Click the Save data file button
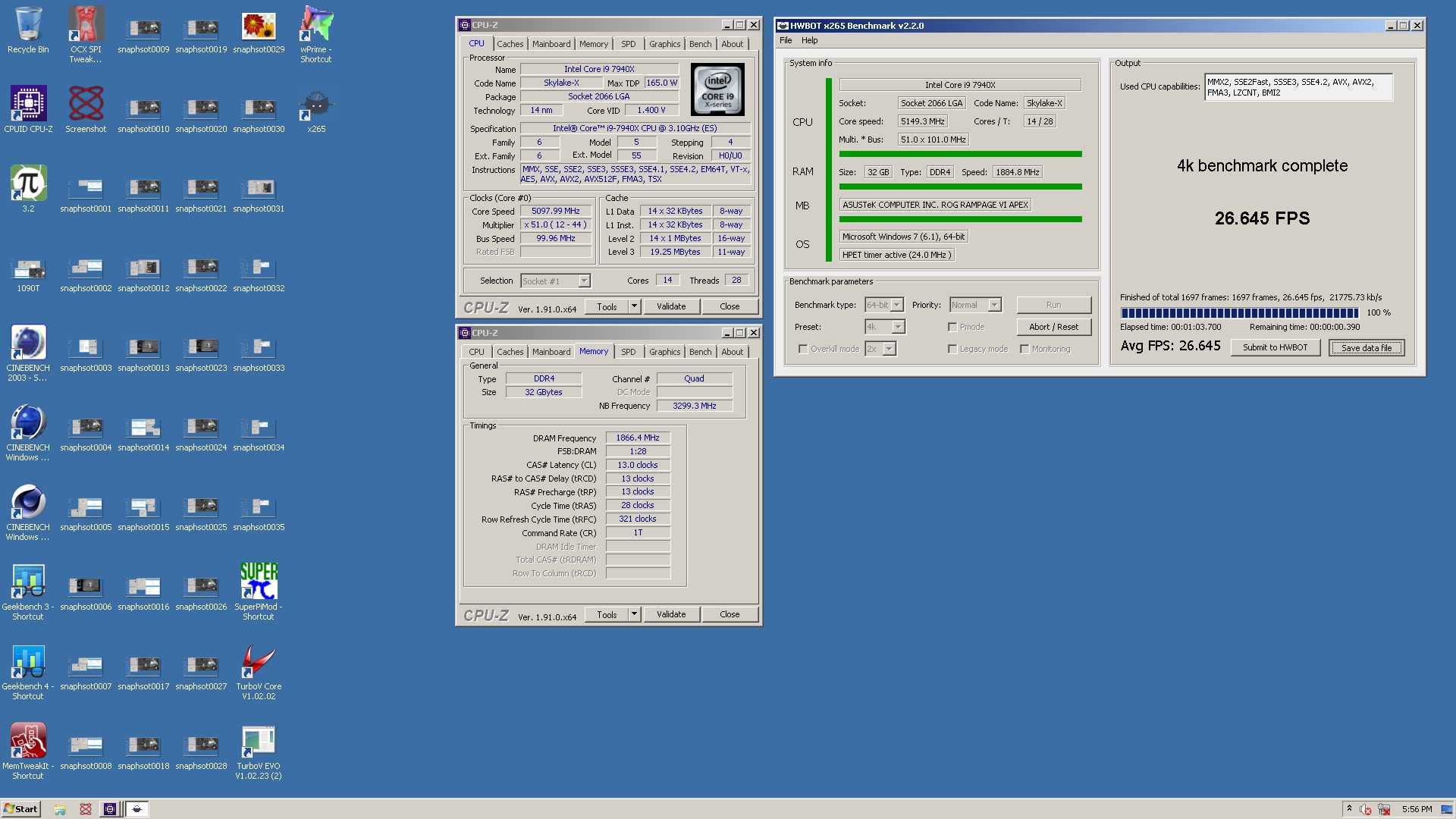The height and width of the screenshot is (819, 1456). click(x=1367, y=347)
